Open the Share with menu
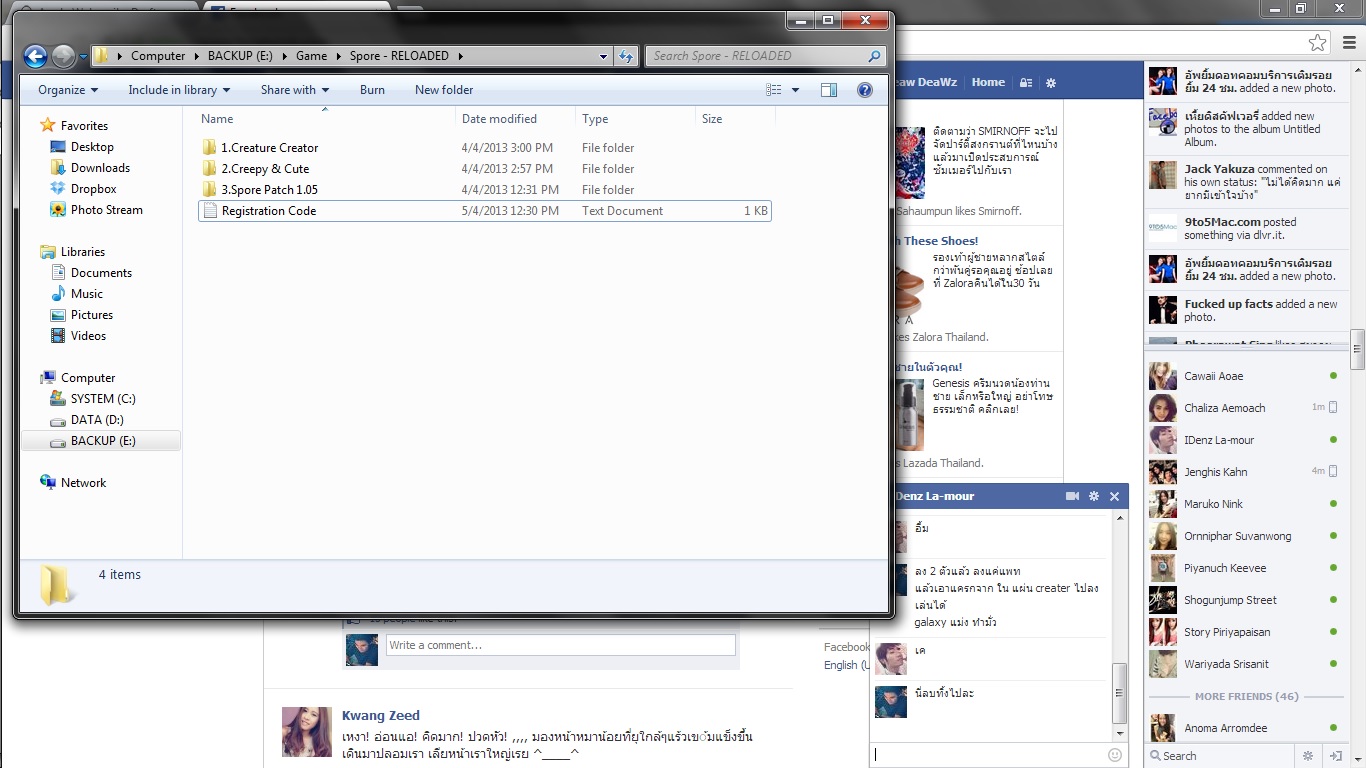 click(x=295, y=90)
